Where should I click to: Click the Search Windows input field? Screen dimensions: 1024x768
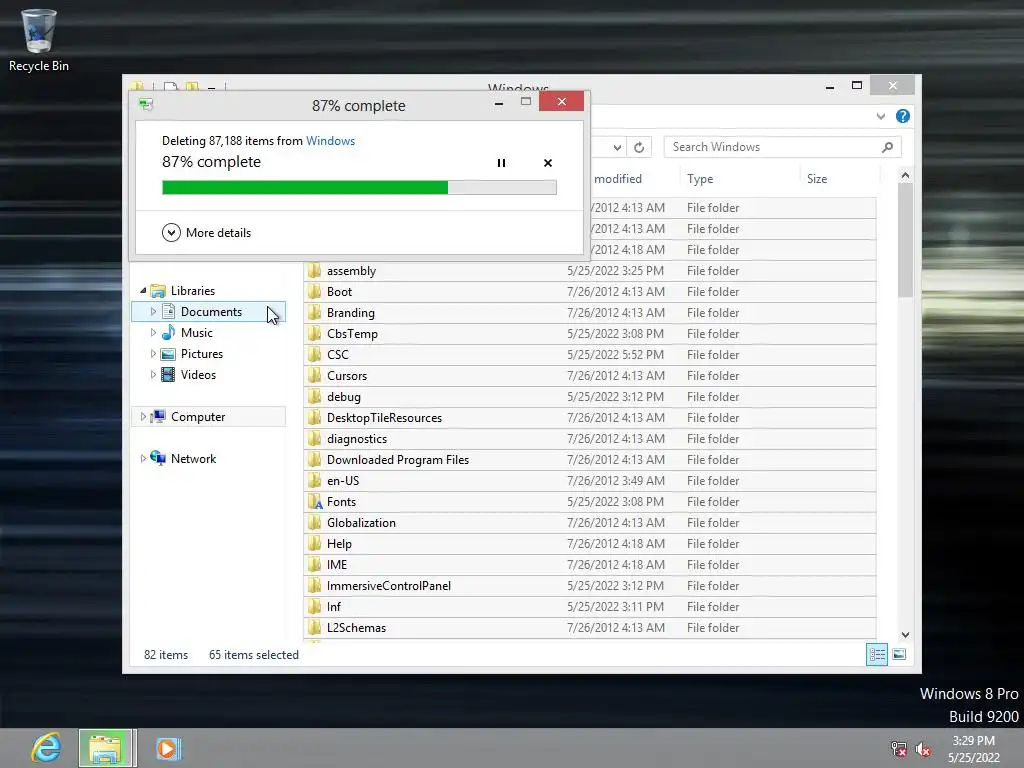pyautogui.click(x=782, y=147)
